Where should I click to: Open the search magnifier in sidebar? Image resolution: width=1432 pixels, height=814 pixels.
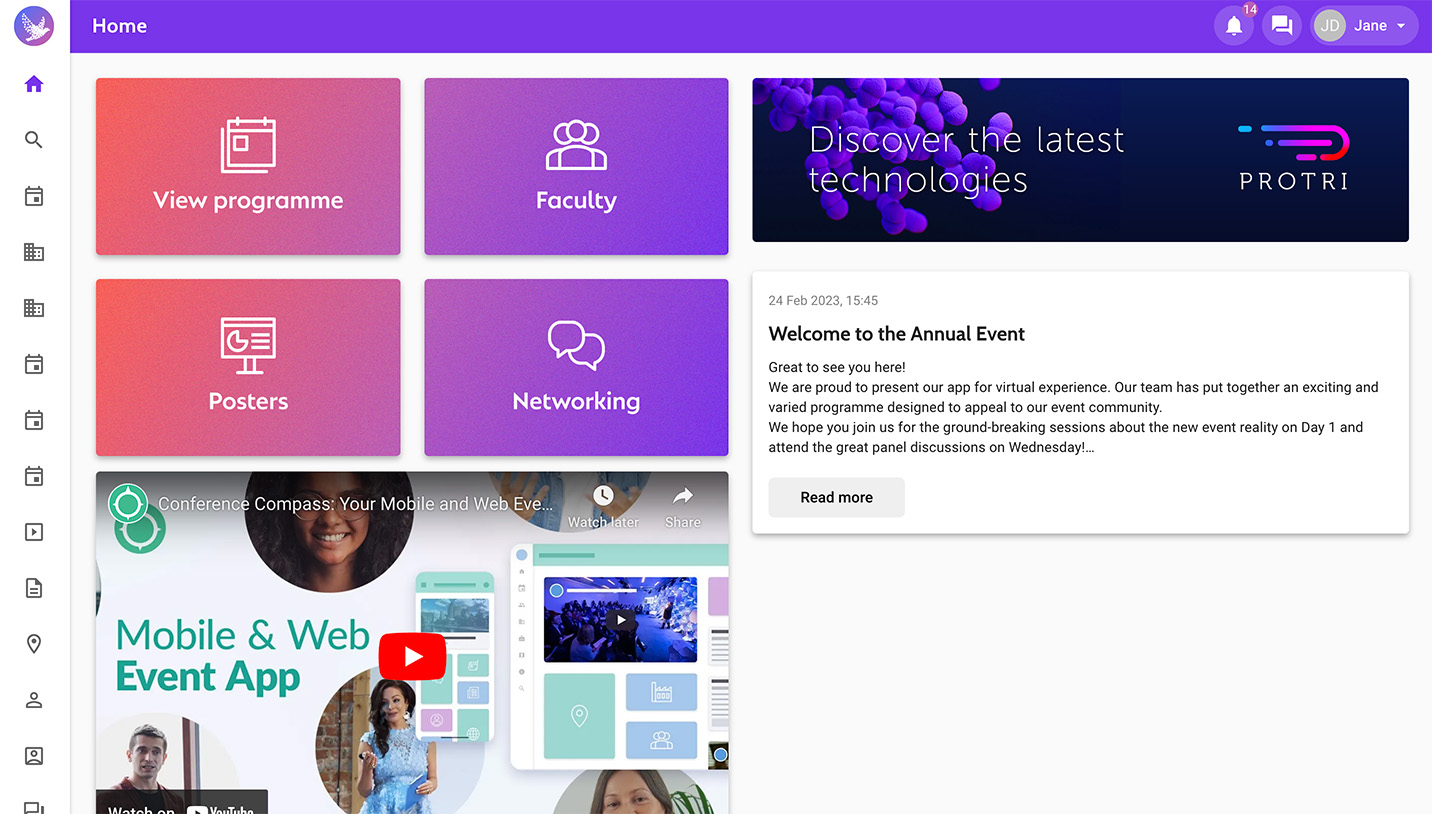tap(34, 140)
